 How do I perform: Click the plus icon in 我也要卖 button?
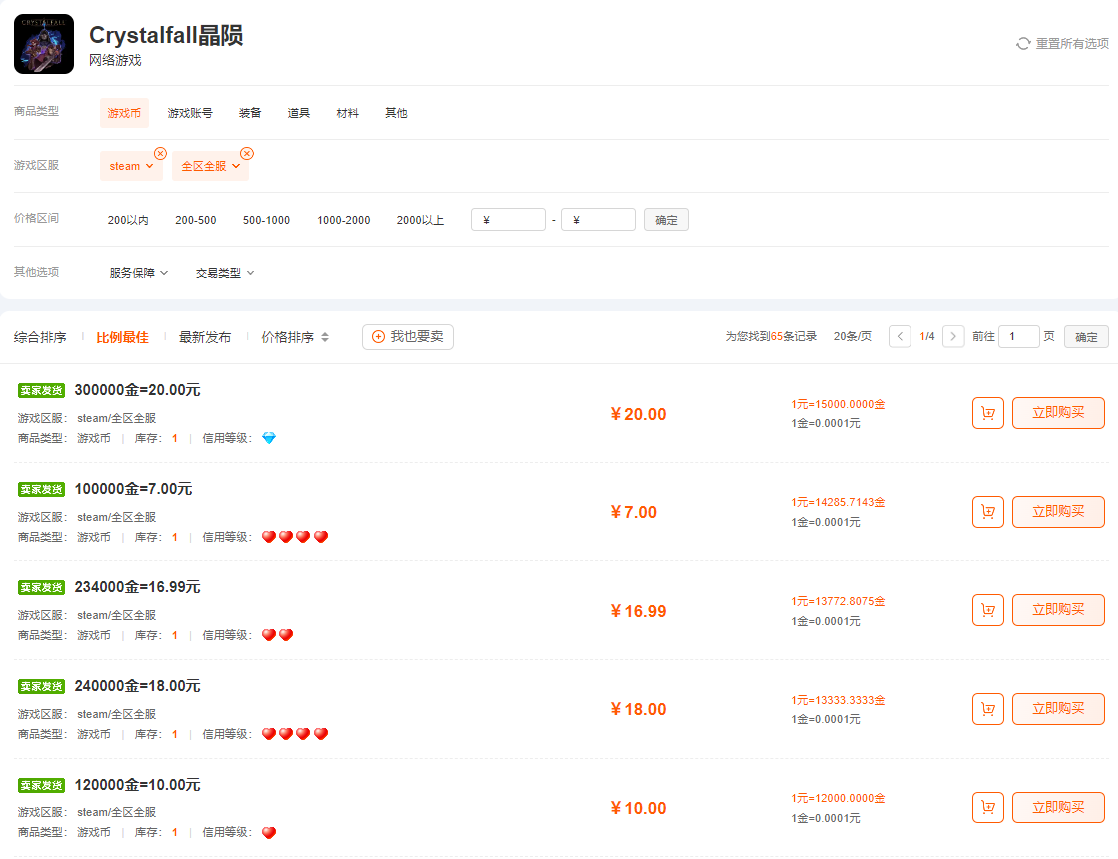tap(376, 337)
